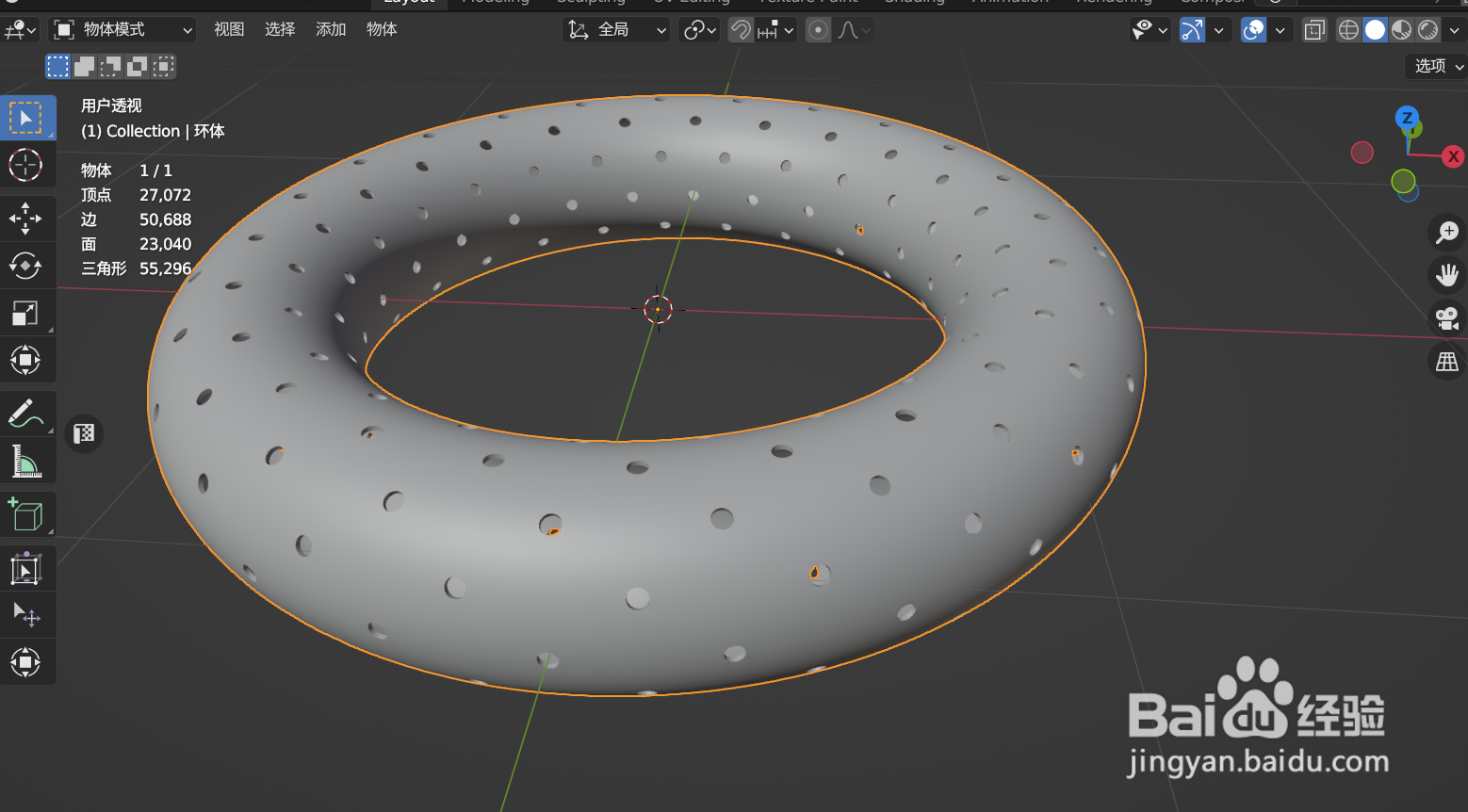
Task: Click the 用户透视 view label
Action: 111,106
